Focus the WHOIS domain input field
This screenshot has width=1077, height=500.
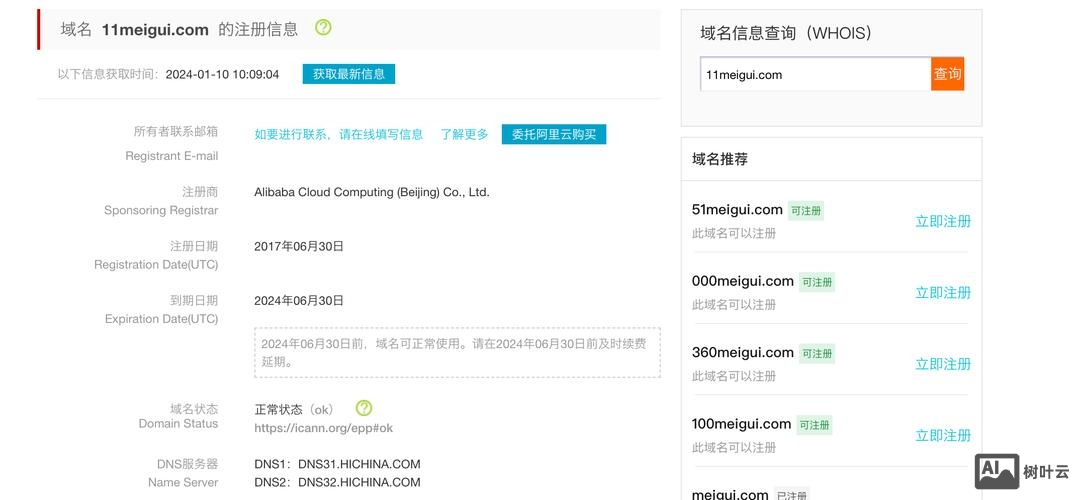[x=815, y=74]
